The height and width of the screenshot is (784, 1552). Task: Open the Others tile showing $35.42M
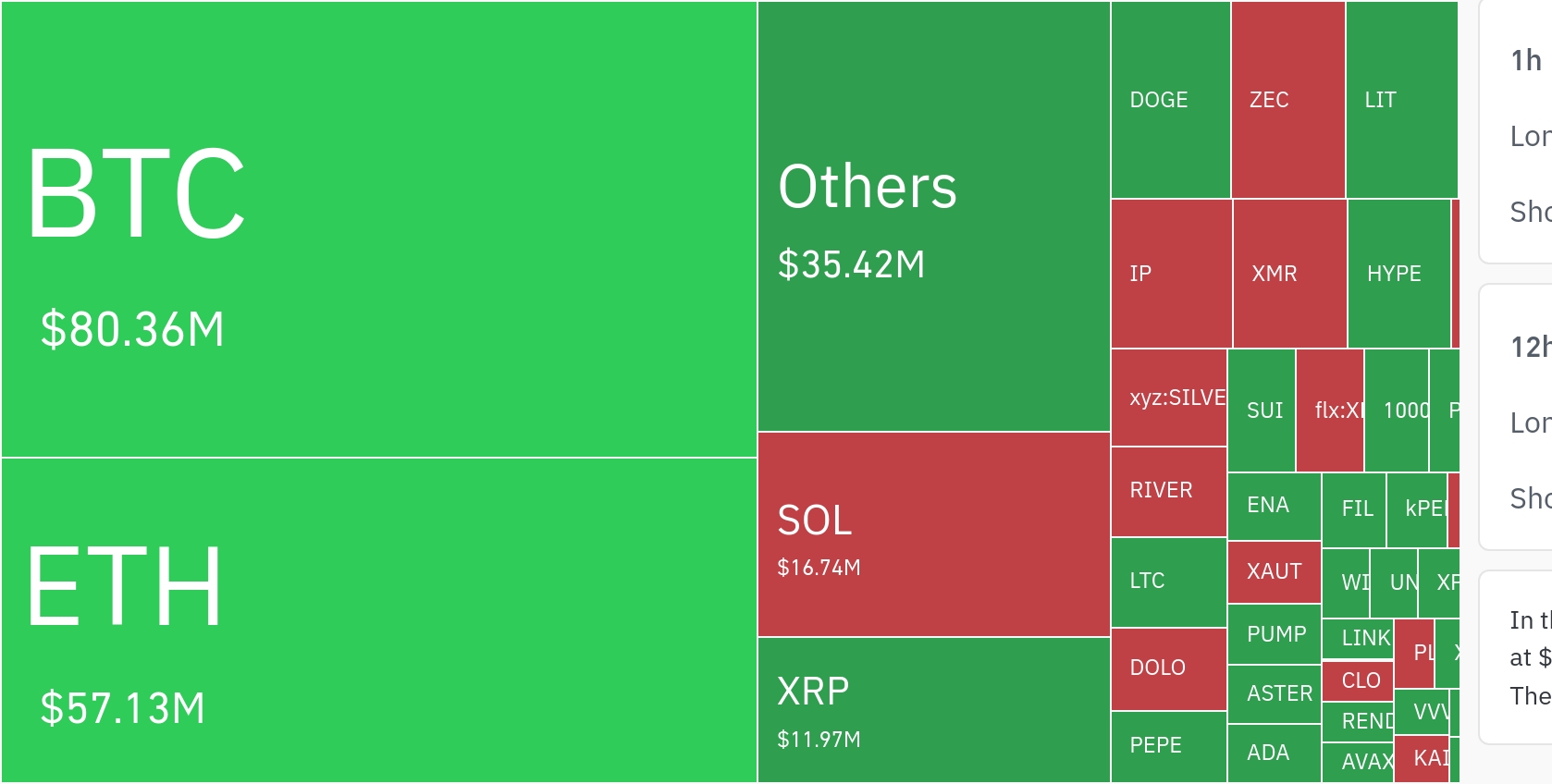pos(933,216)
